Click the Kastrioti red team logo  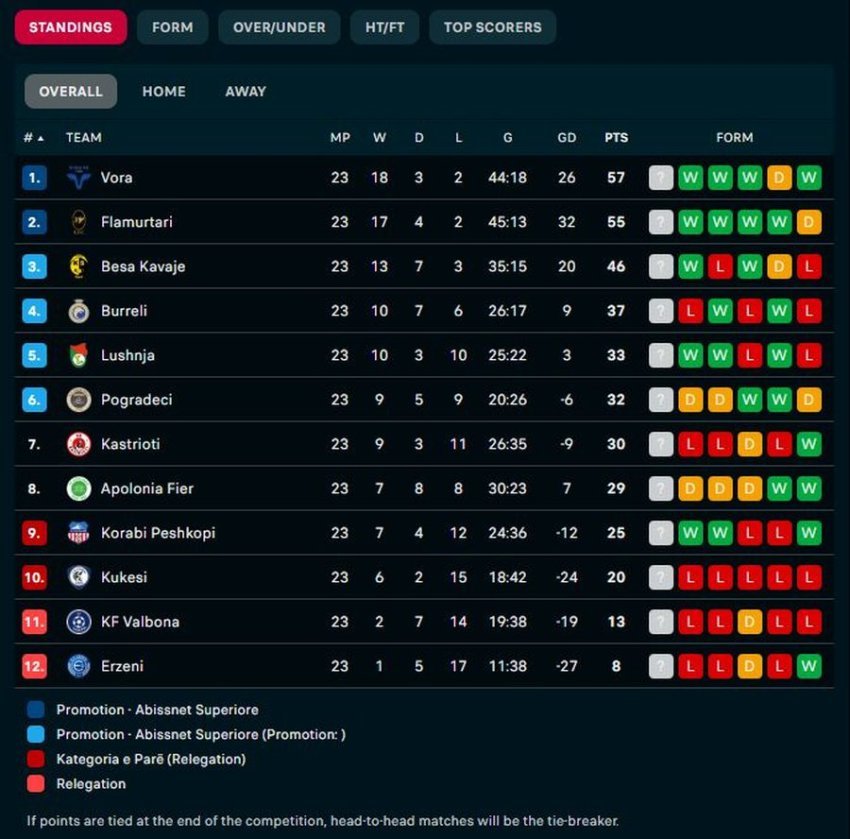click(79, 444)
